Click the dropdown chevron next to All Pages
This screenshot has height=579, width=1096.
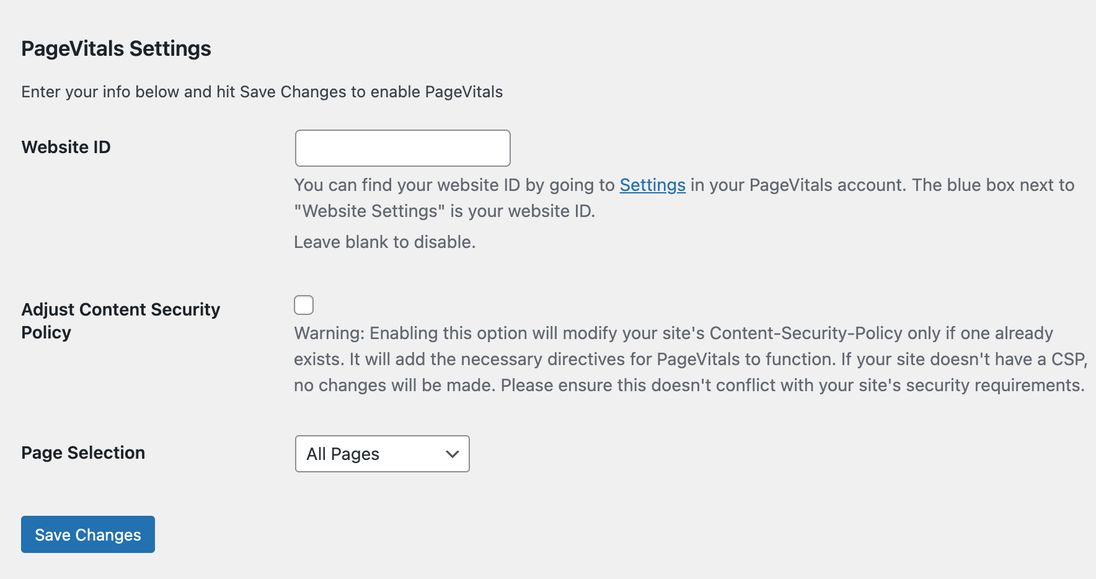[x=450, y=454]
